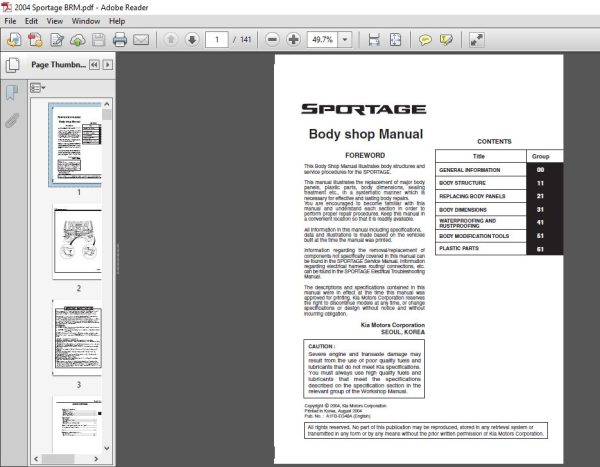Open the zoom level dropdown arrow

(345, 39)
